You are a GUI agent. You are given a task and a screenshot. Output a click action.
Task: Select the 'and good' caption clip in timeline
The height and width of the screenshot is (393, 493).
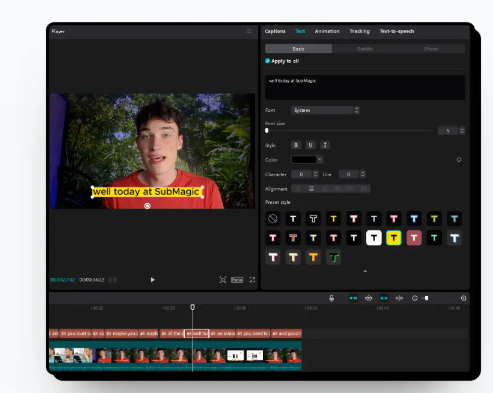[286, 333]
